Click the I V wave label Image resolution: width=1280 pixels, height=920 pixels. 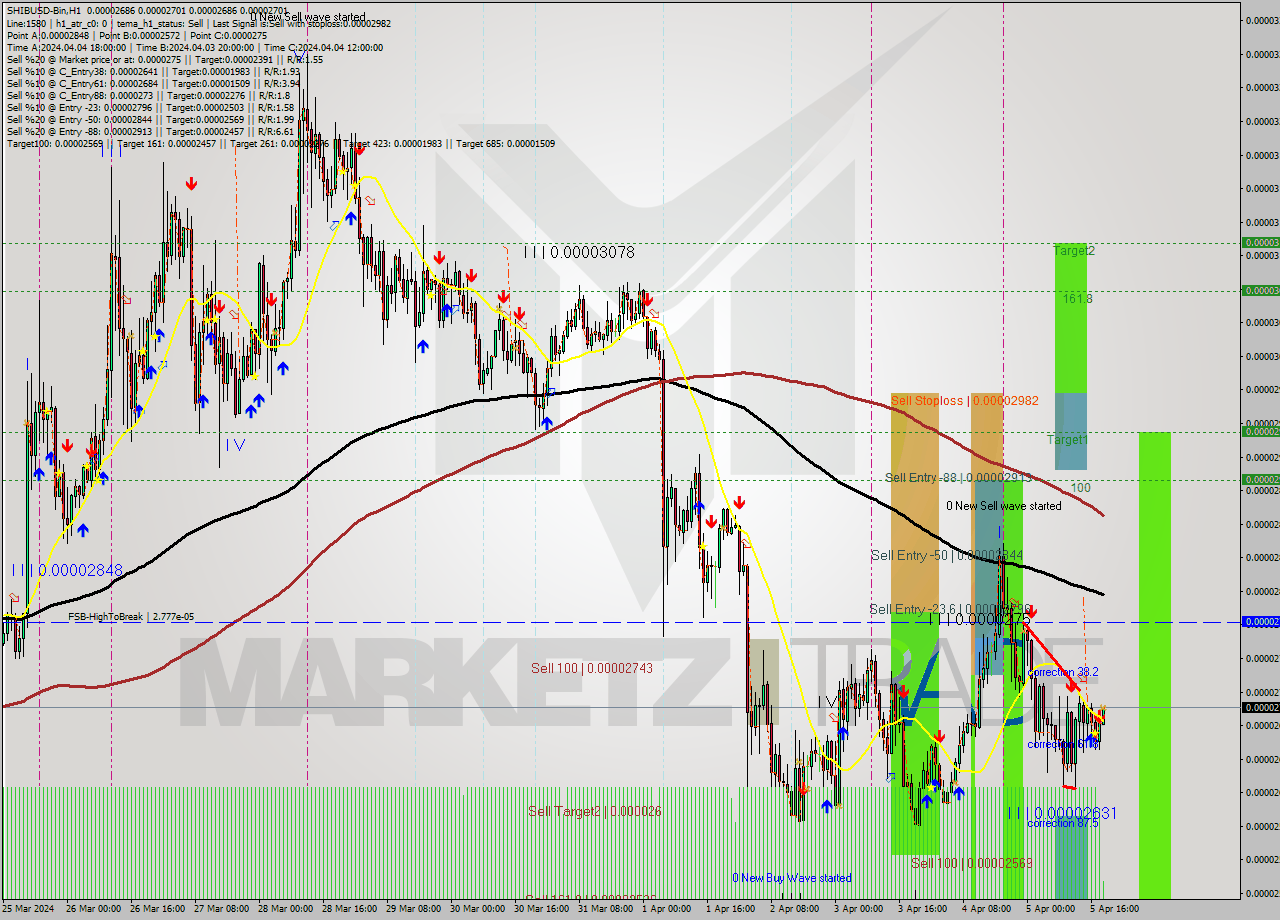(x=235, y=444)
